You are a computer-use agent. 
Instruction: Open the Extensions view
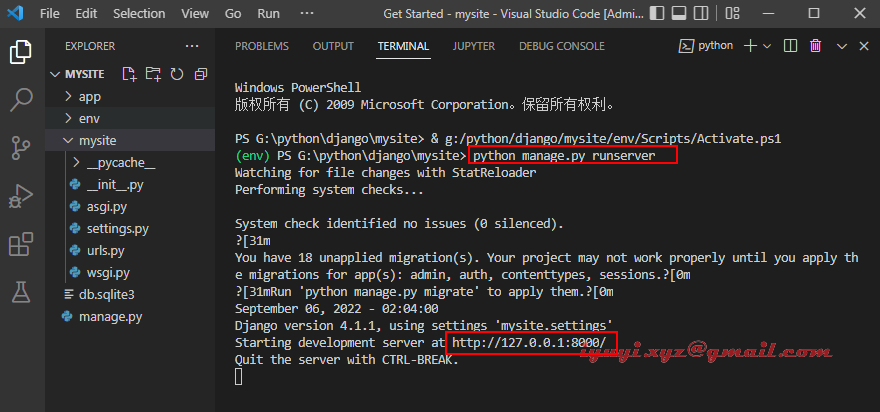[x=22, y=244]
